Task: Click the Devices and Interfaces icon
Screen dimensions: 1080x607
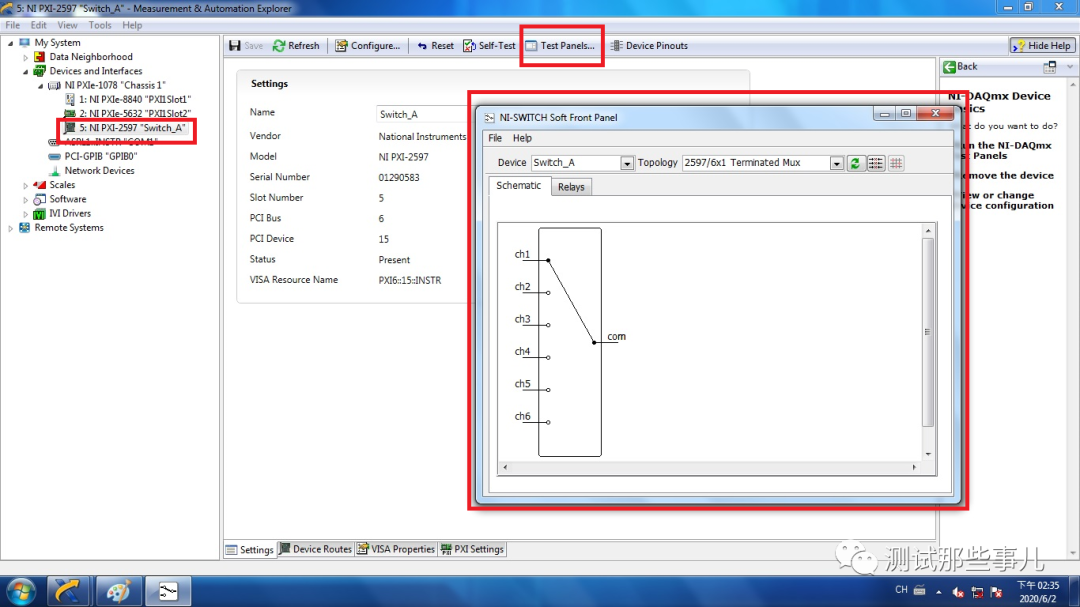Action: [x=40, y=71]
